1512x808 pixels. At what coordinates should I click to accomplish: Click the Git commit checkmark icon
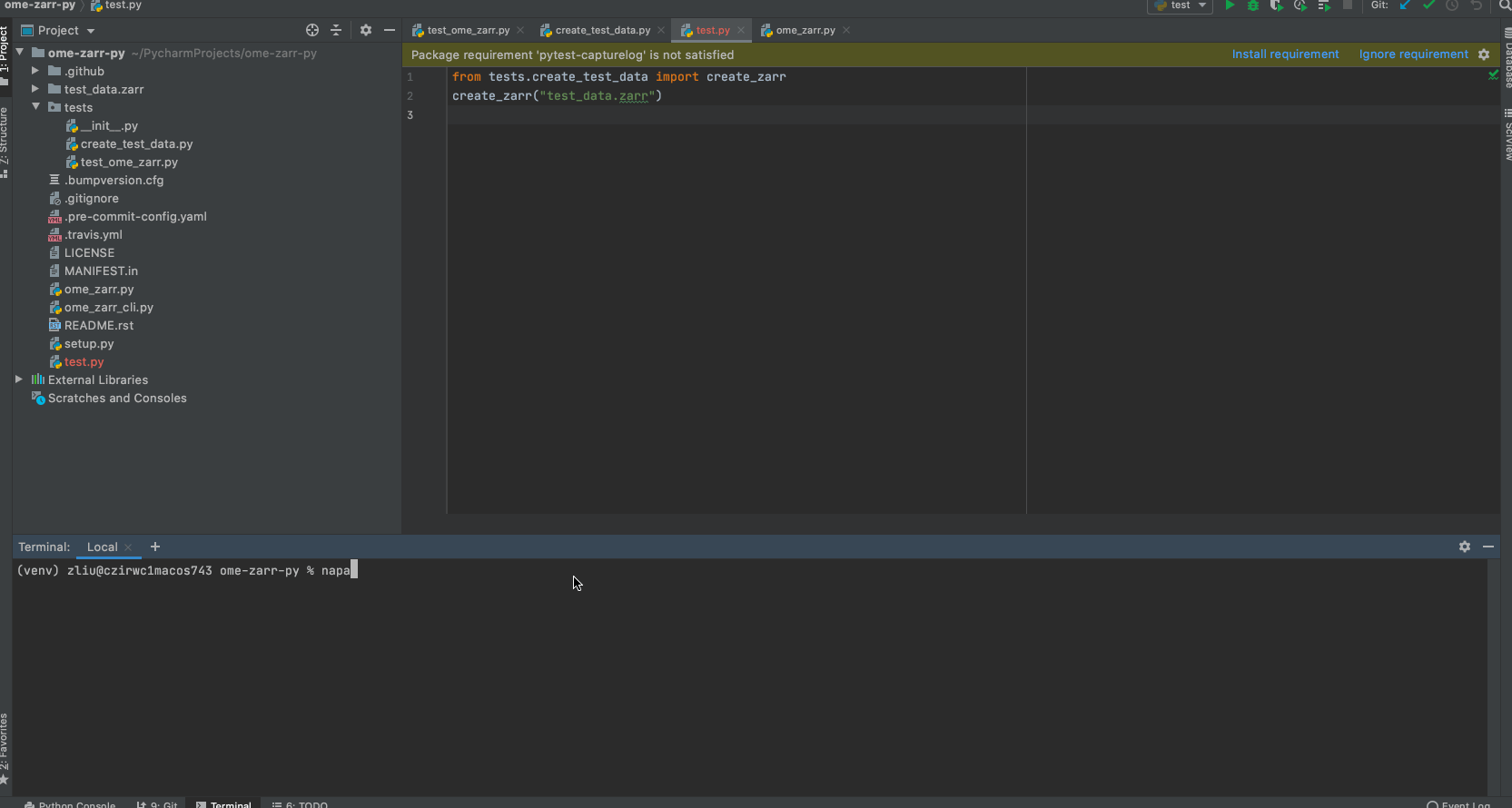1428,5
